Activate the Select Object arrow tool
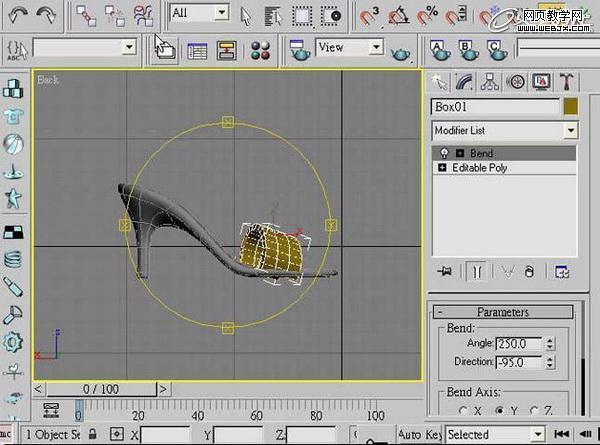This screenshot has height=445, width=600. (x=246, y=16)
